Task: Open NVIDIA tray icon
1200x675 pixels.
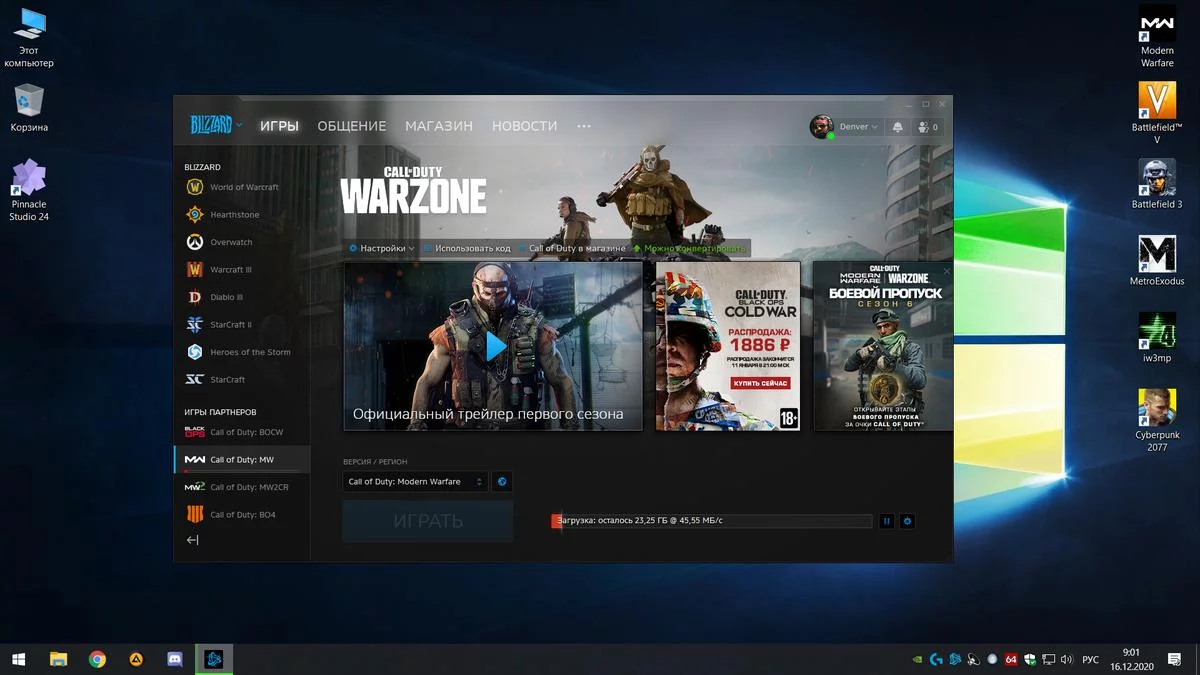Action: pos(918,660)
